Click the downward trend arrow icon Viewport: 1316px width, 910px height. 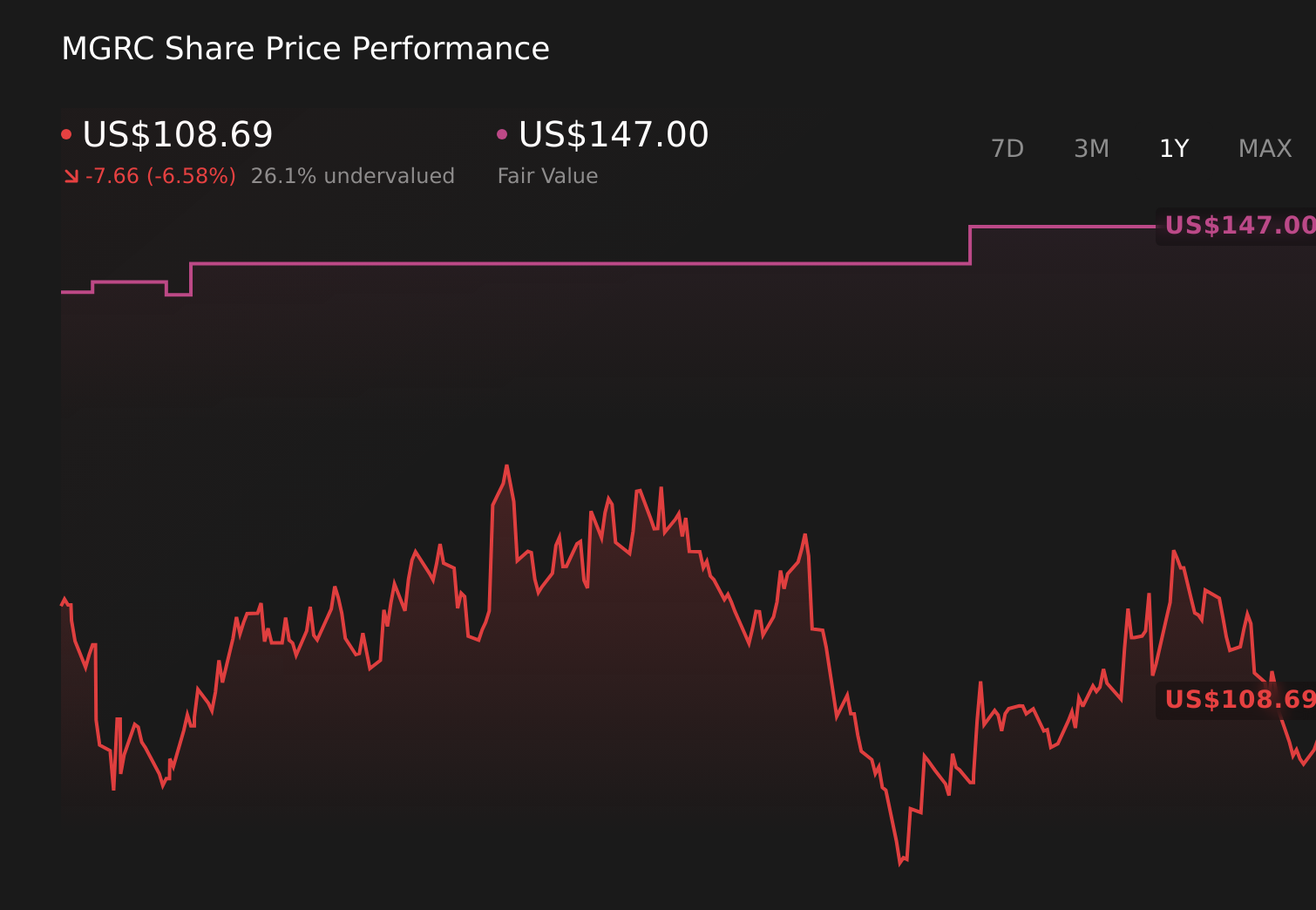click(x=71, y=175)
